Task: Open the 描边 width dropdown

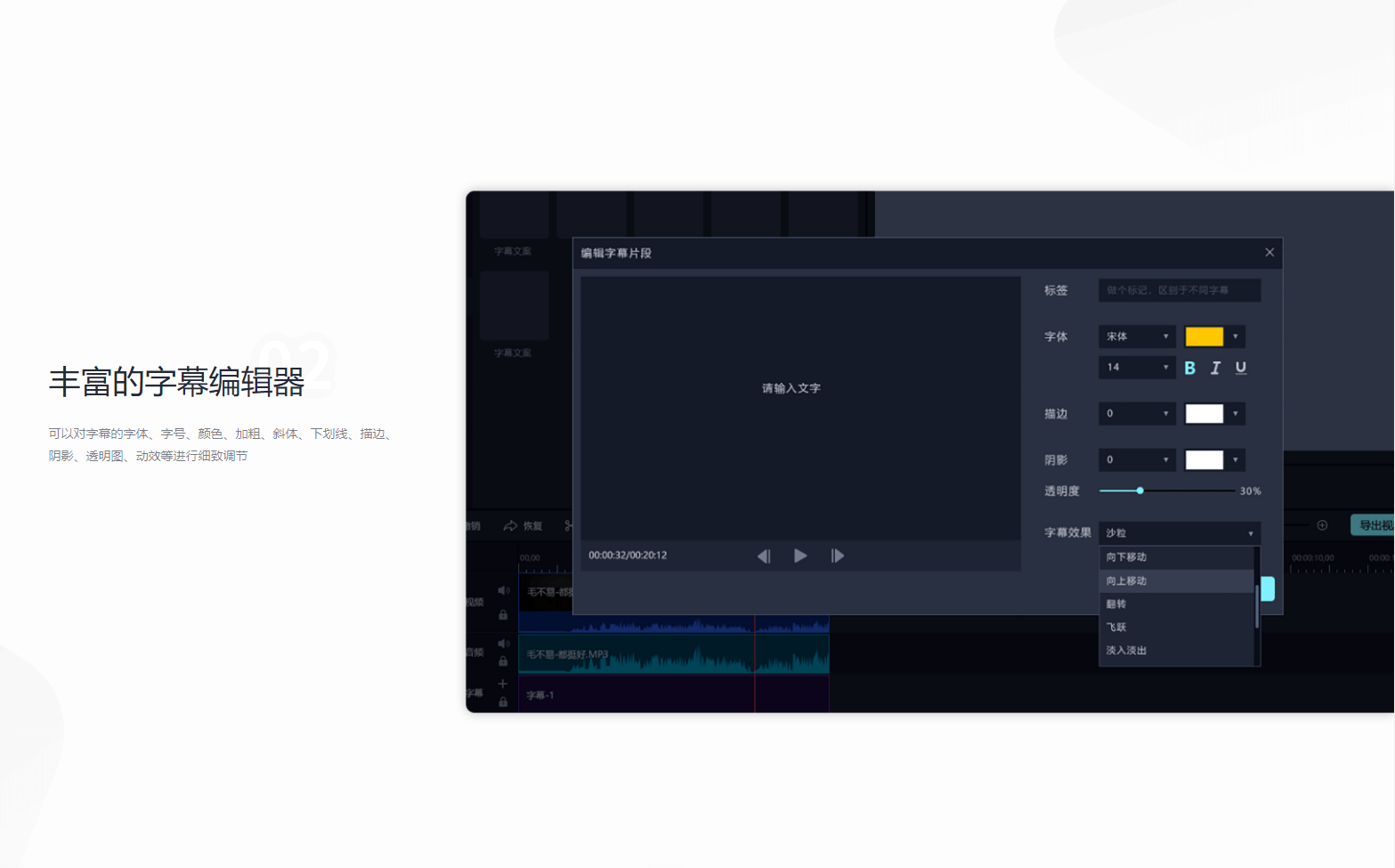Action: coord(1137,413)
